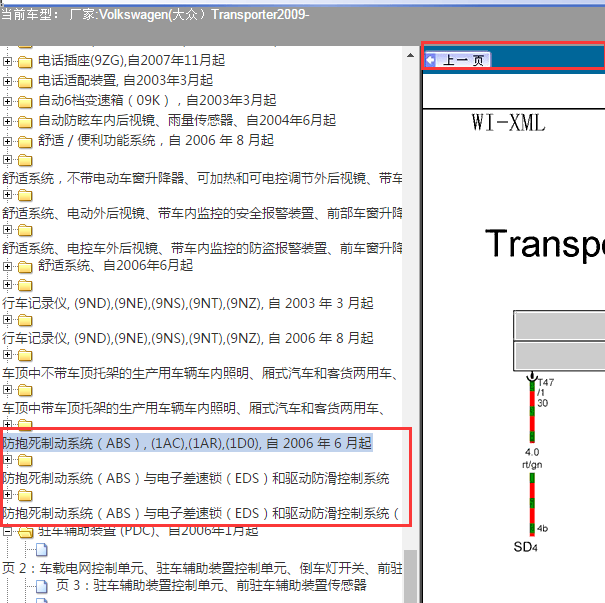The image size is (605, 603).
Task: Click the tree scrollbar up arrow
Action: [410, 56]
